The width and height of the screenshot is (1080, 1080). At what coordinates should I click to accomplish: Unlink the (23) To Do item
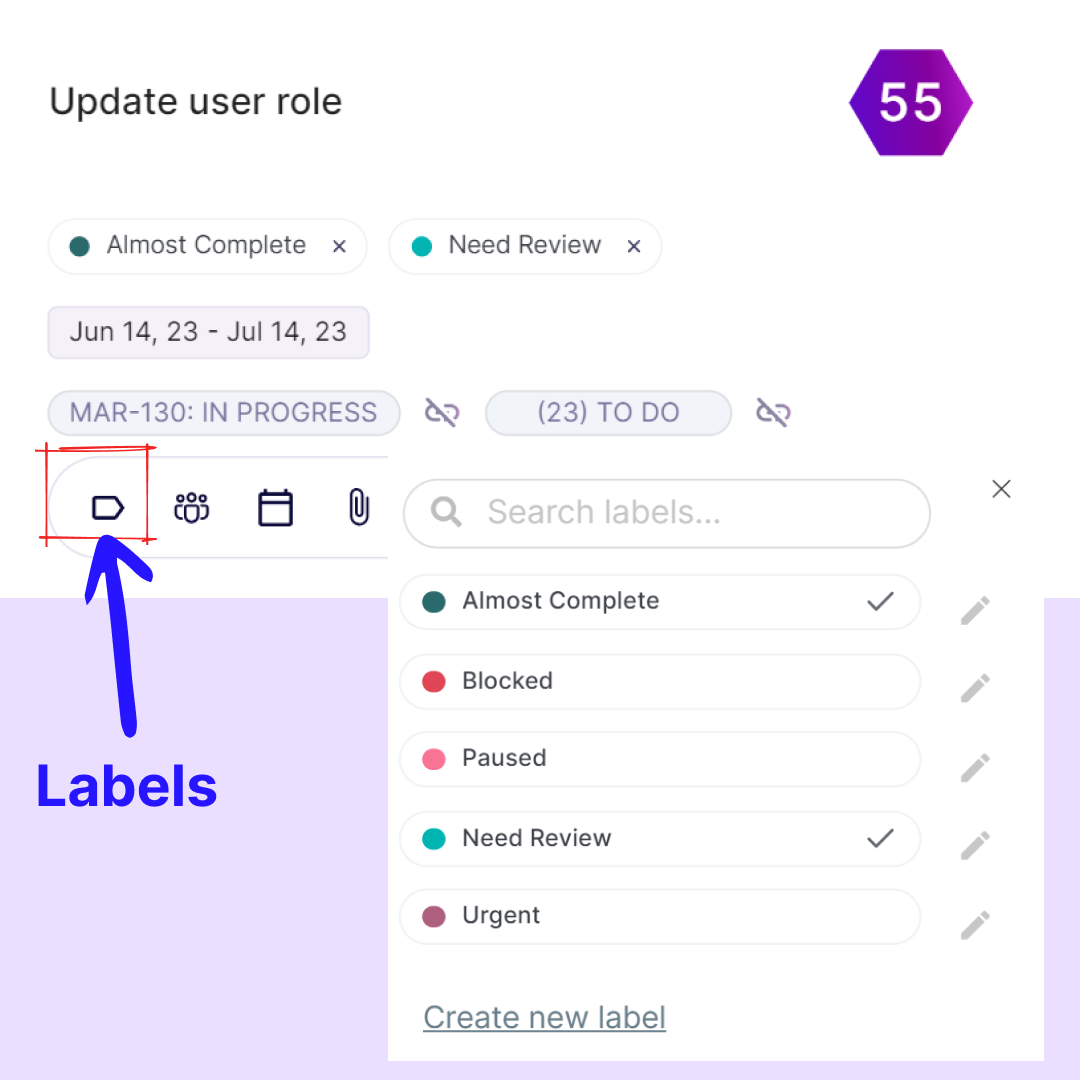[x=773, y=412]
